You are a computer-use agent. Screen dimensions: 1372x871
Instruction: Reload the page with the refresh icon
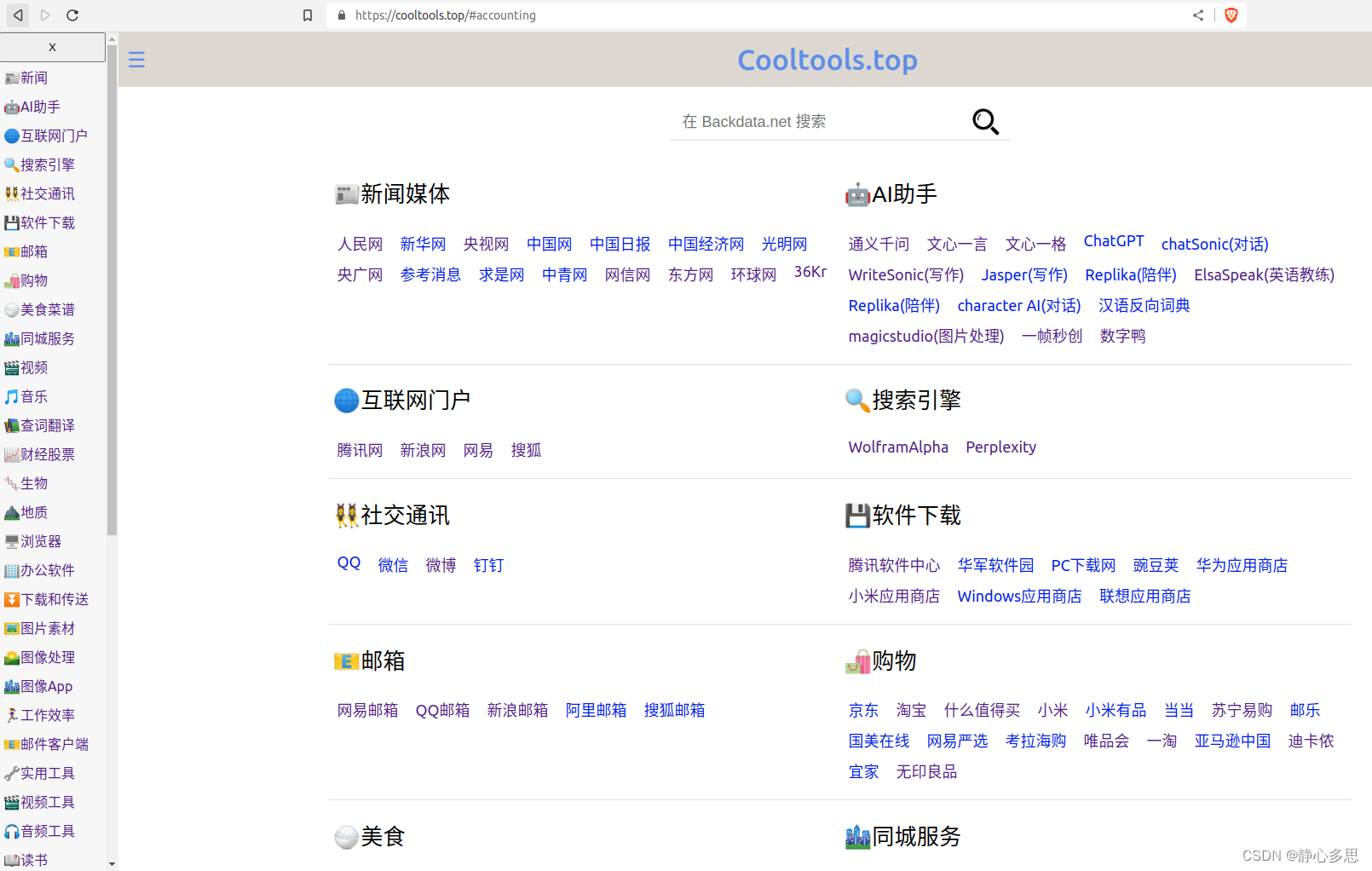(x=72, y=15)
